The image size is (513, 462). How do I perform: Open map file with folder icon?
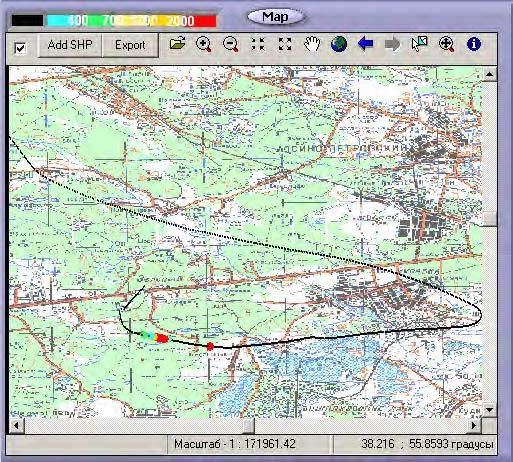pos(177,44)
